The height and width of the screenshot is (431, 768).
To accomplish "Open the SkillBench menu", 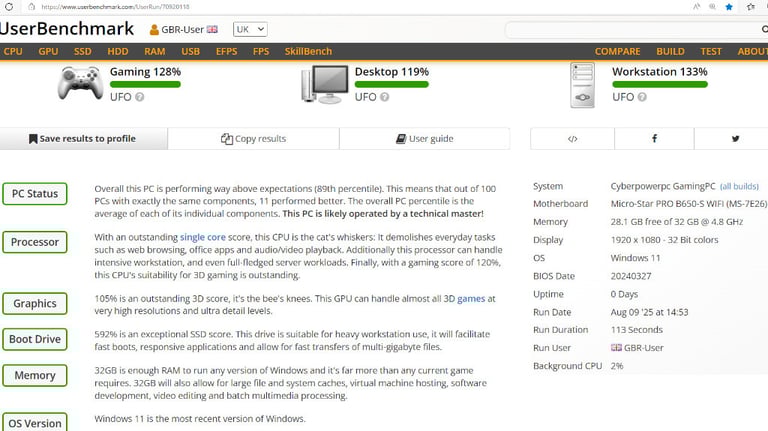I will (x=308, y=51).
